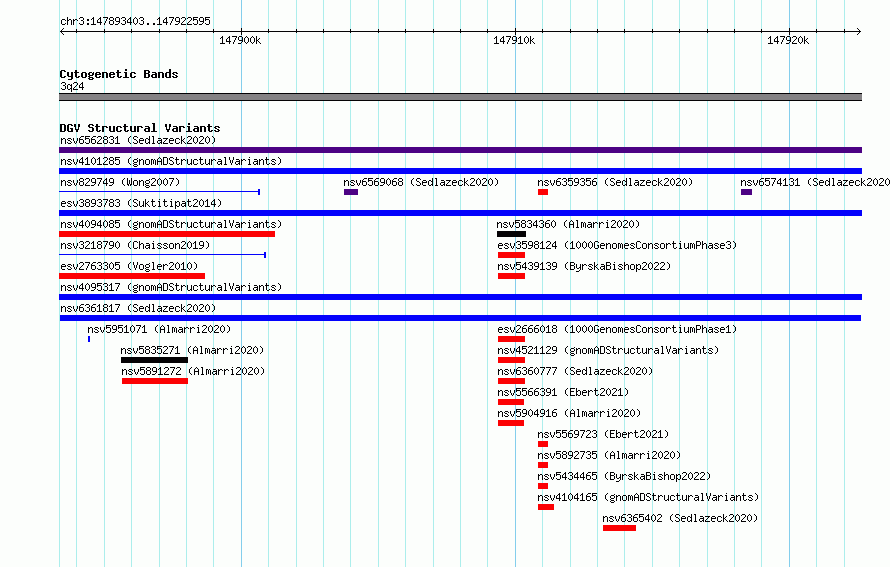Click esv3598124 (1000GenomesConsortiumPhase3) label
Image resolution: width=890 pixels, height=567 pixels.
[617, 245]
